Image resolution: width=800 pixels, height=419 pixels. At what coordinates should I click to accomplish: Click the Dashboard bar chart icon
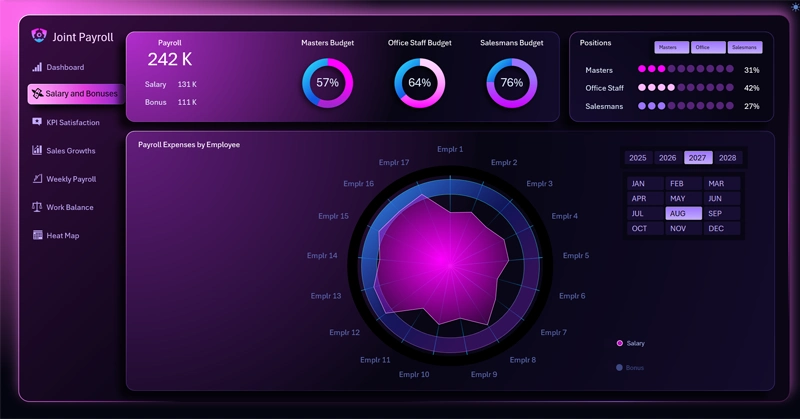(37, 67)
